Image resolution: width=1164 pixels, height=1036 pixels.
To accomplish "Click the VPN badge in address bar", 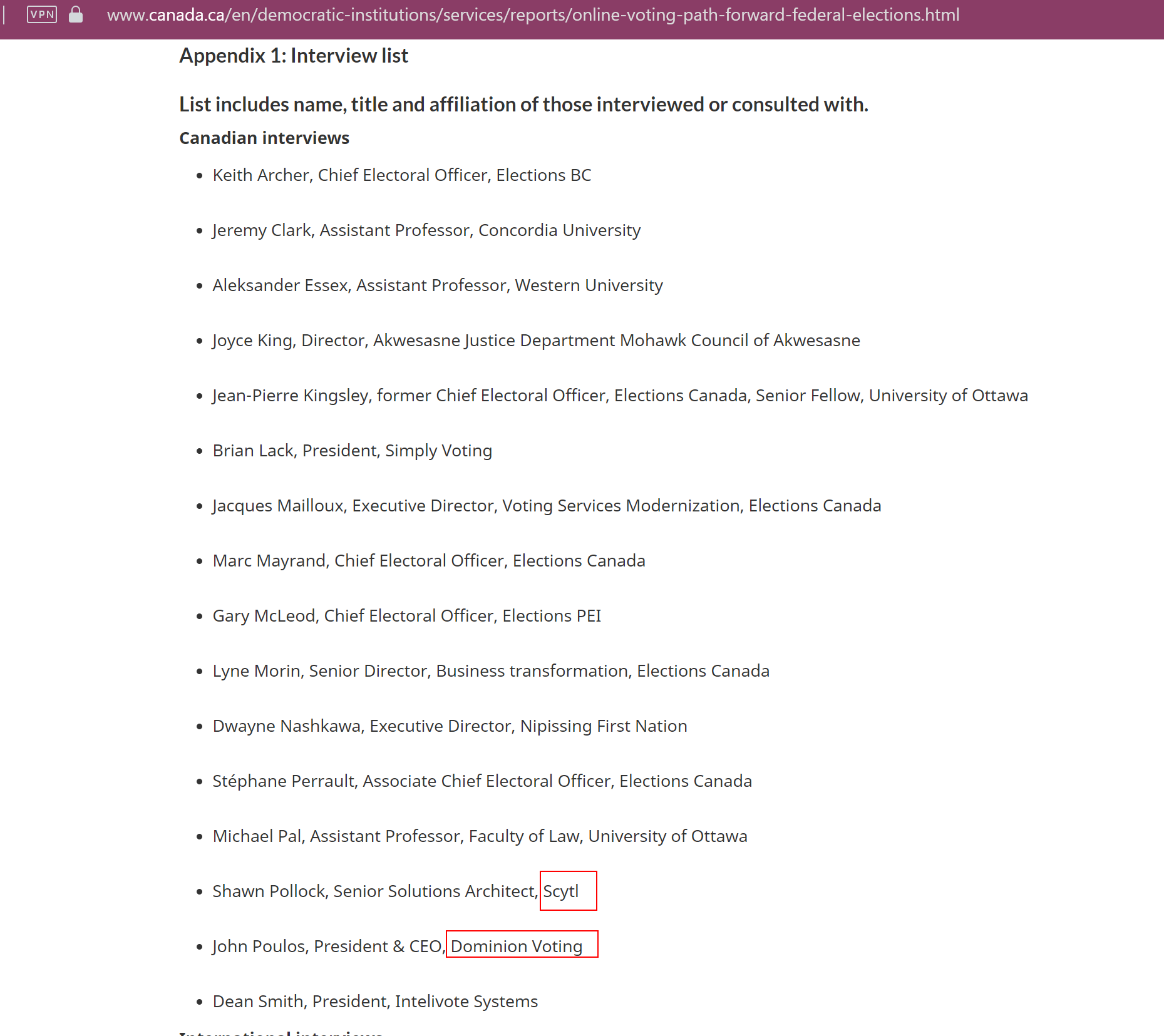I will pyautogui.click(x=42, y=14).
